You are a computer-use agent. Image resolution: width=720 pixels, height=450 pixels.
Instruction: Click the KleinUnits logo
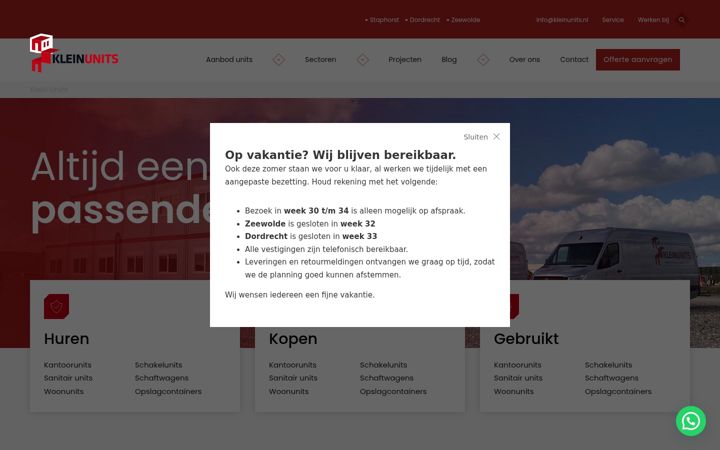[74, 53]
